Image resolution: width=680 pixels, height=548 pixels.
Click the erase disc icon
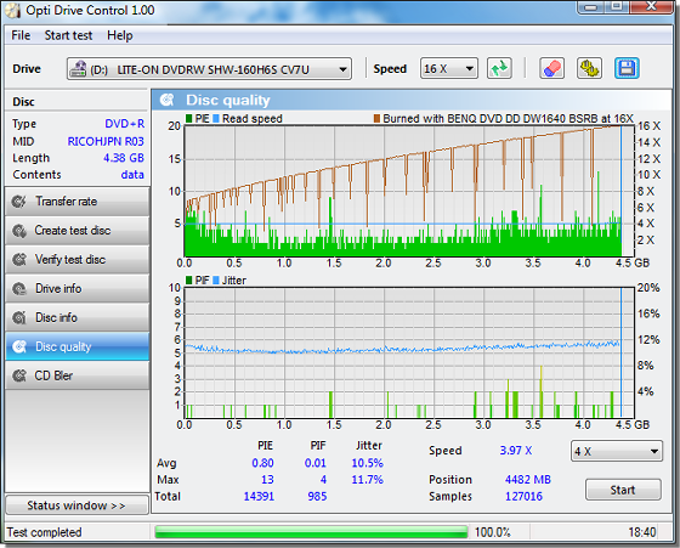pyautogui.click(x=552, y=68)
